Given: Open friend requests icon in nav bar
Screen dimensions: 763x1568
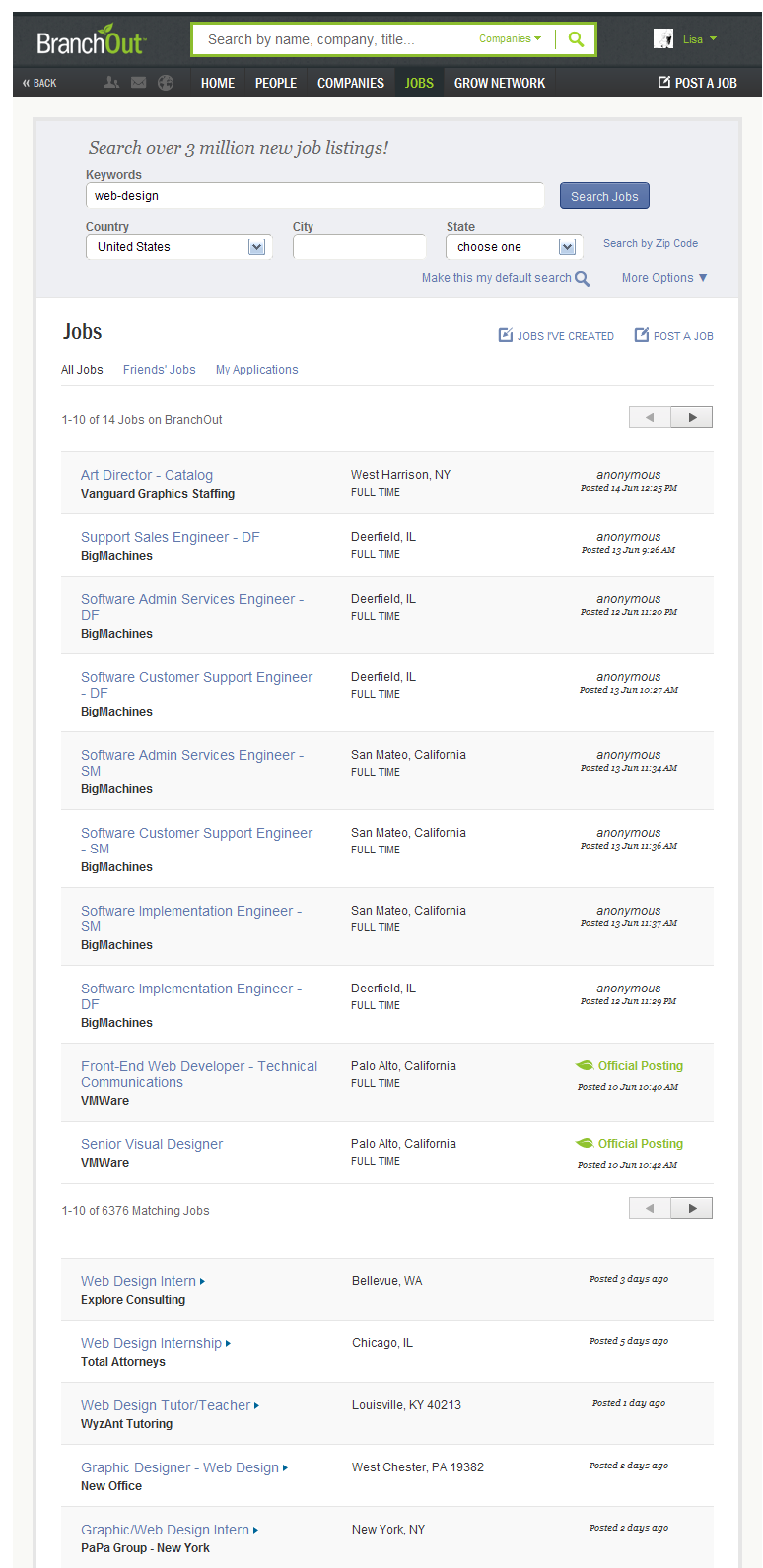Looking at the screenshot, I should (111, 83).
